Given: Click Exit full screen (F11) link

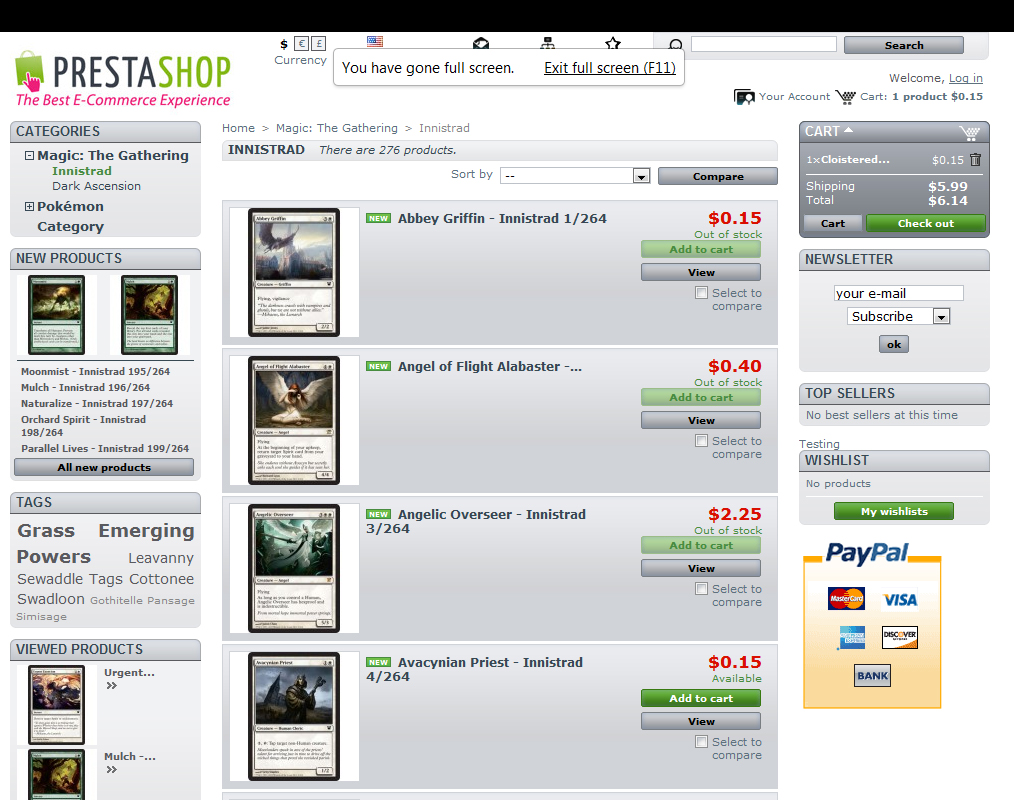Looking at the screenshot, I should pyautogui.click(x=610, y=68).
